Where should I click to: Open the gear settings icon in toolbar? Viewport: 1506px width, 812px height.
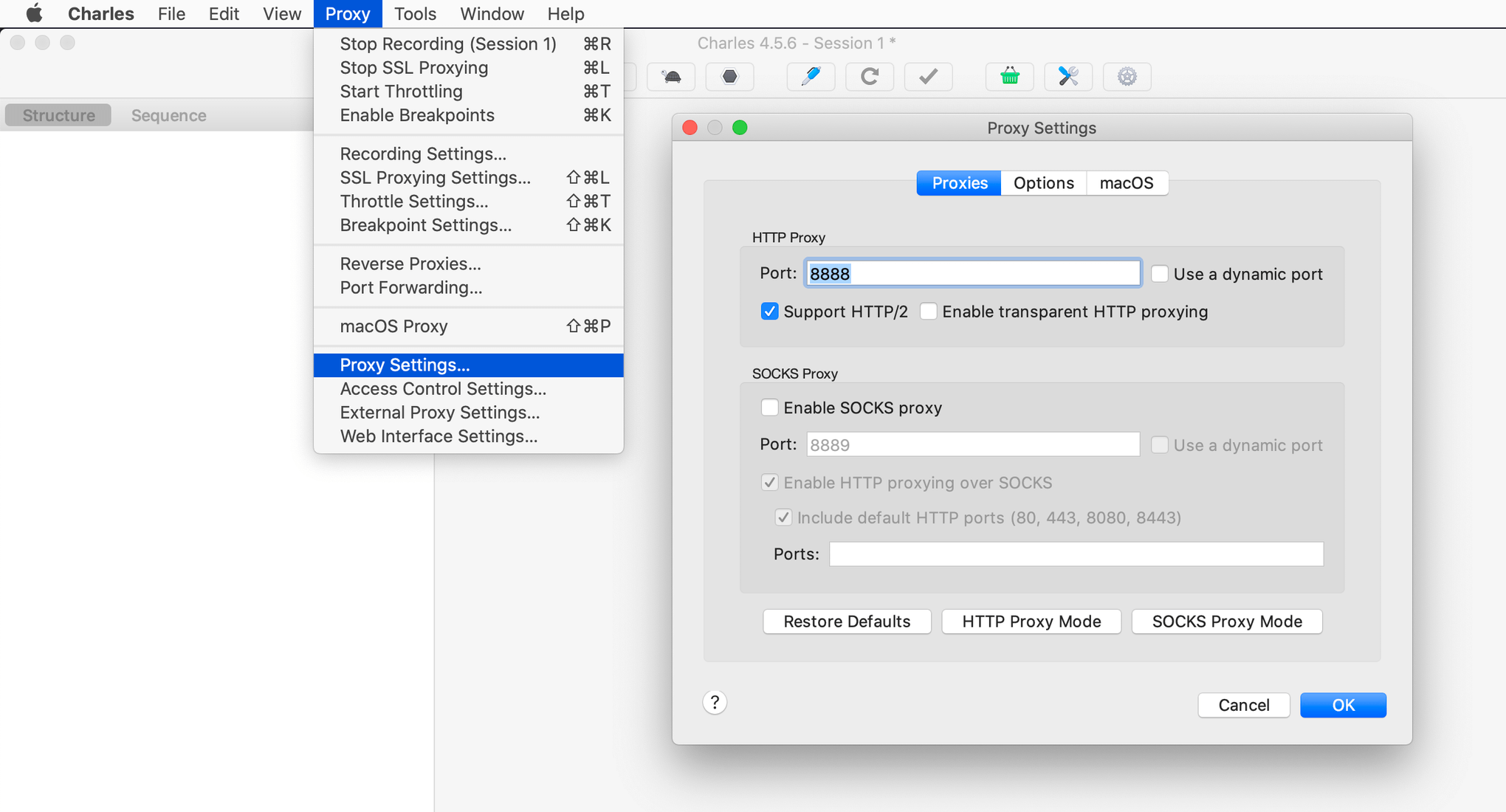click(1127, 77)
